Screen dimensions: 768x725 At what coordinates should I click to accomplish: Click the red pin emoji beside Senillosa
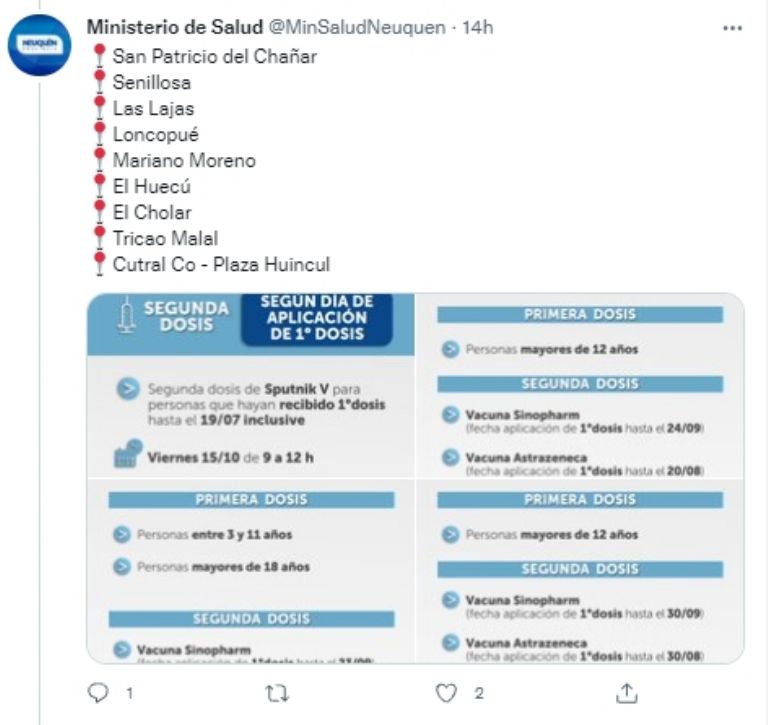tap(99, 82)
